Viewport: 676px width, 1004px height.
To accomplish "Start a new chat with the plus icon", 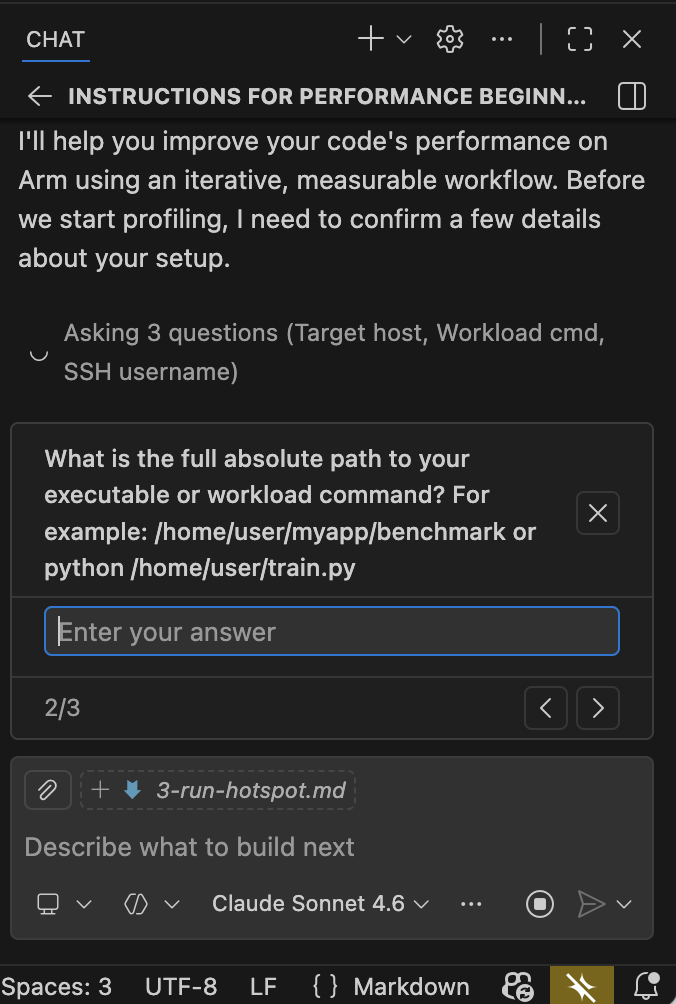I will point(369,39).
